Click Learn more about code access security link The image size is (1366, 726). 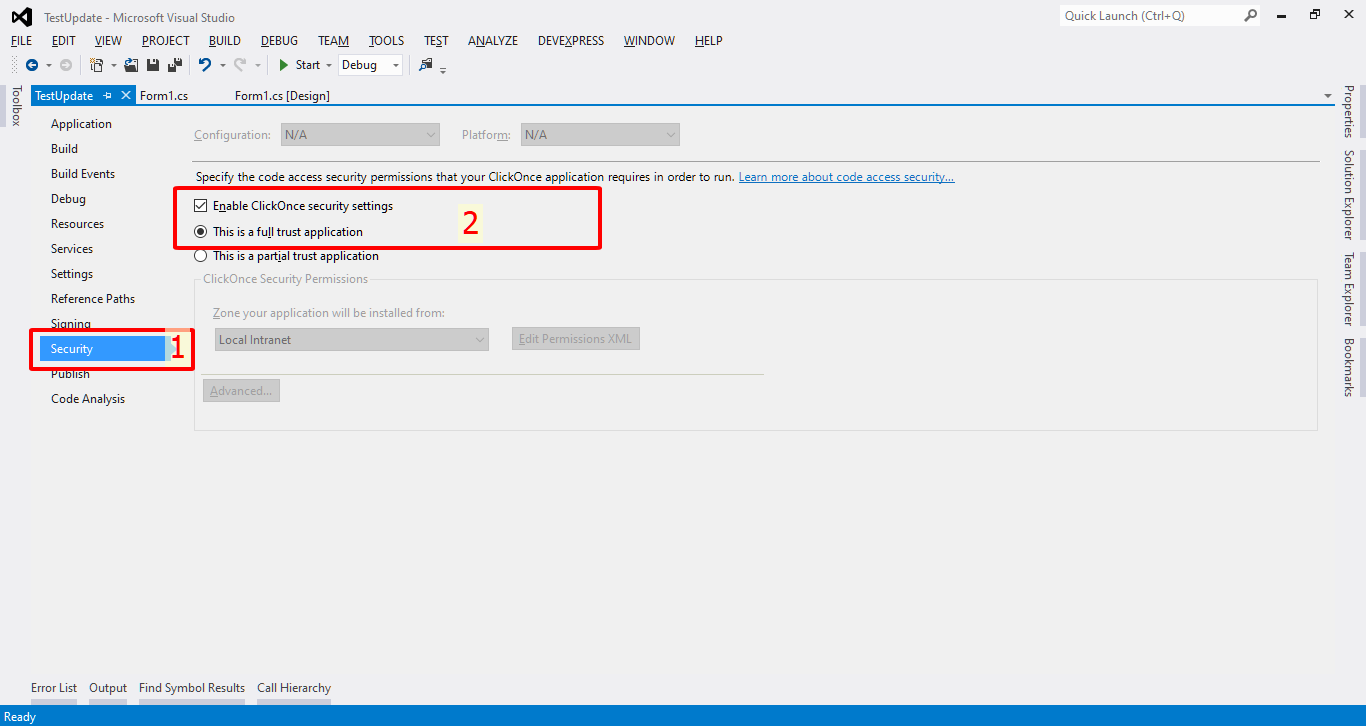(x=846, y=177)
